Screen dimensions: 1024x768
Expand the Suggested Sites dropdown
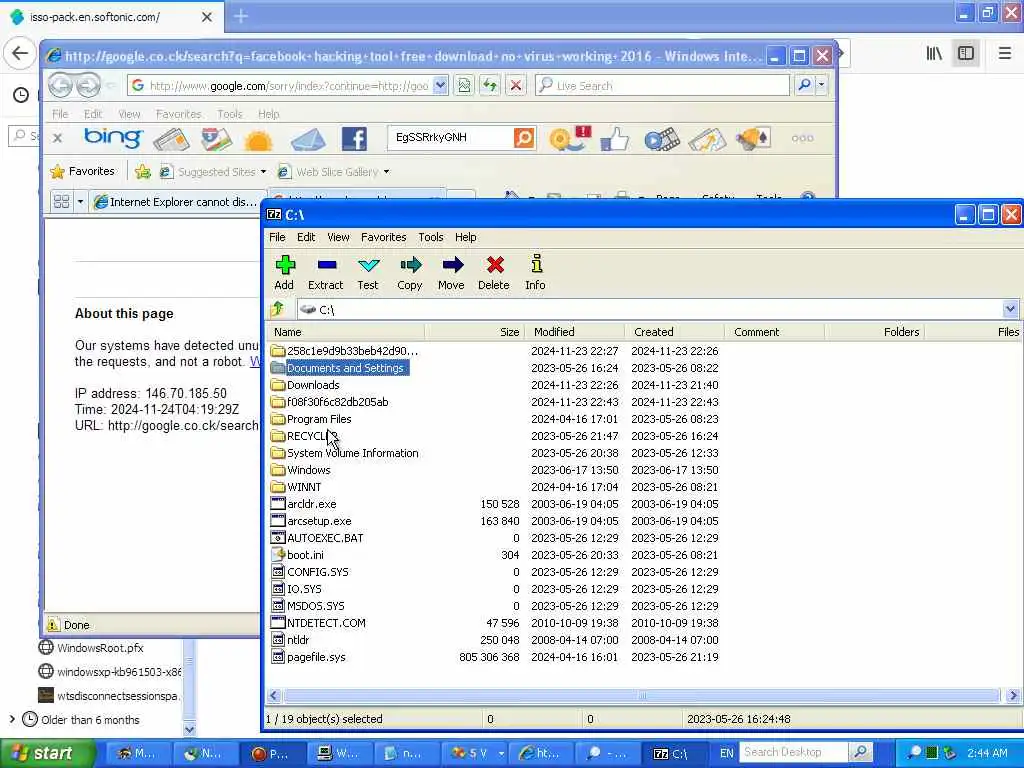click(263, 172)
